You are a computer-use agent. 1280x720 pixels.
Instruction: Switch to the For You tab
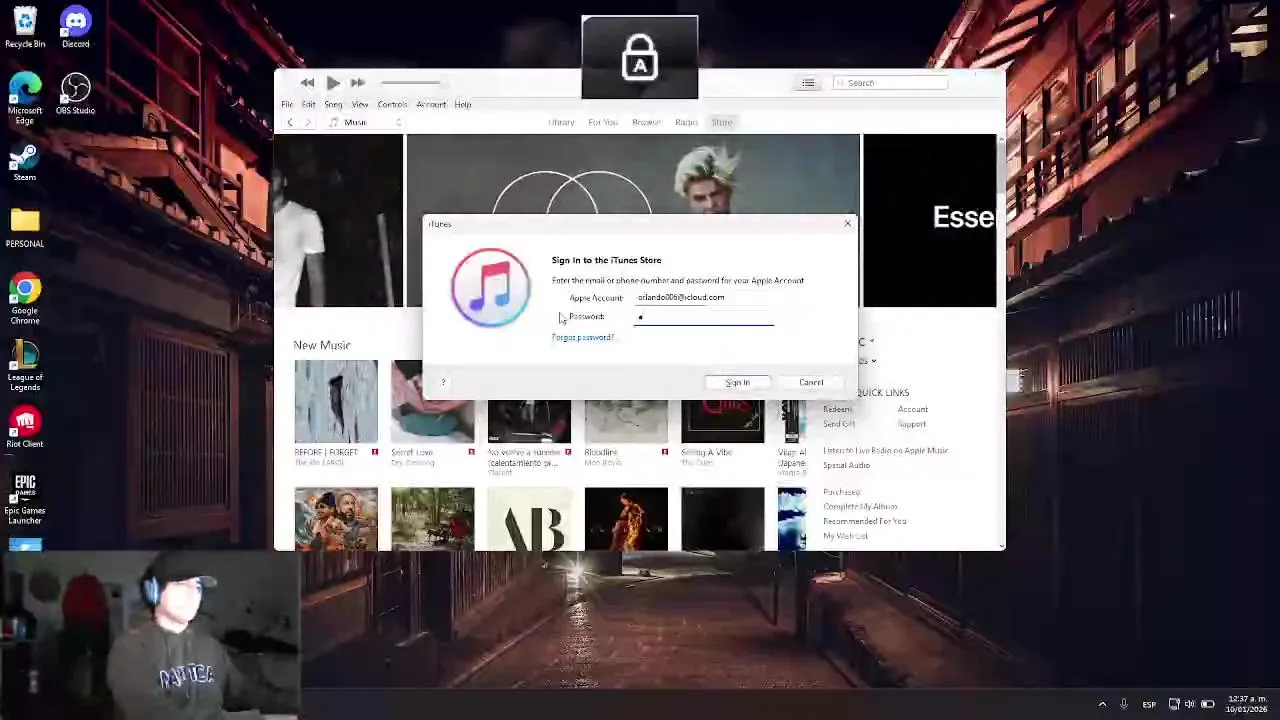pyautogui.click(x=603, y=122)
